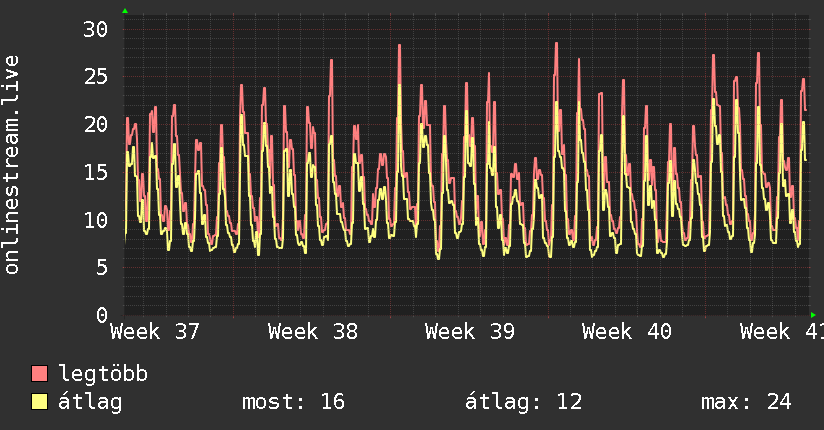Click the green arrow atop the y-axis
The width and height of the screenshot is (824, 430).
[125, 11]
